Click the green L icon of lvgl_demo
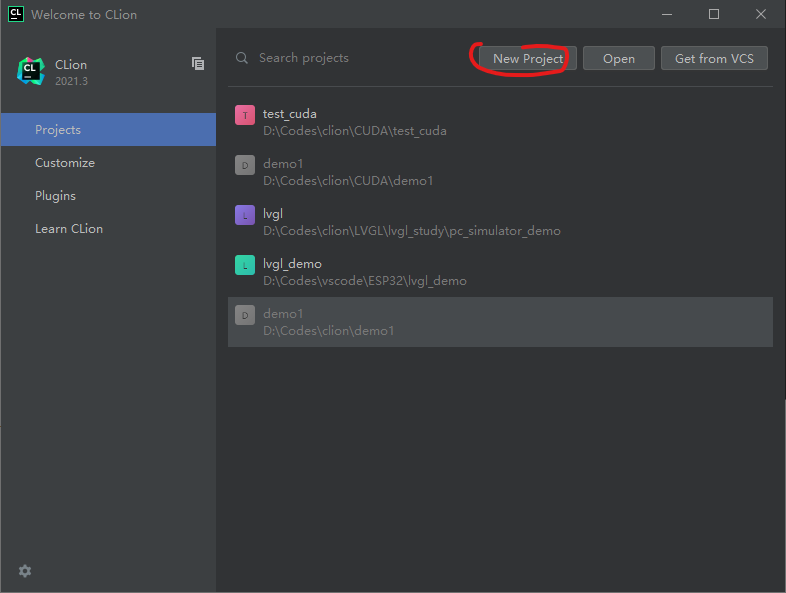This screenshot has height=593, width=786. tap(245, 265)
